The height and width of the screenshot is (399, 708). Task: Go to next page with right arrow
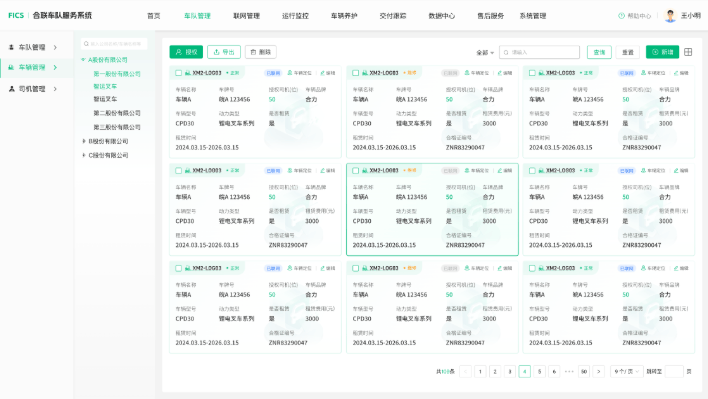click(x=599, y=371)
